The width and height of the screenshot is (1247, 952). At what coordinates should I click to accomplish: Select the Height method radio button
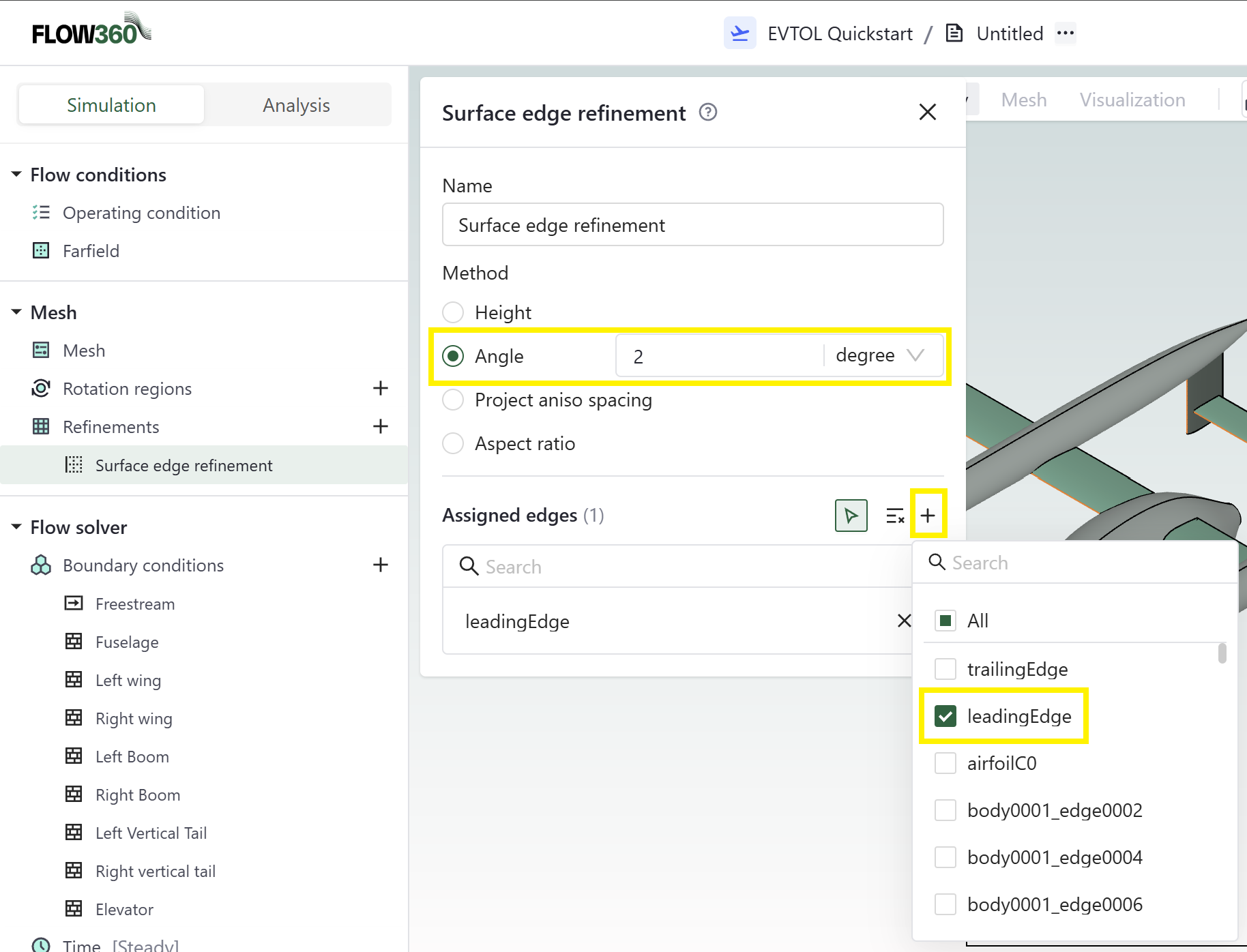(453, 312)
